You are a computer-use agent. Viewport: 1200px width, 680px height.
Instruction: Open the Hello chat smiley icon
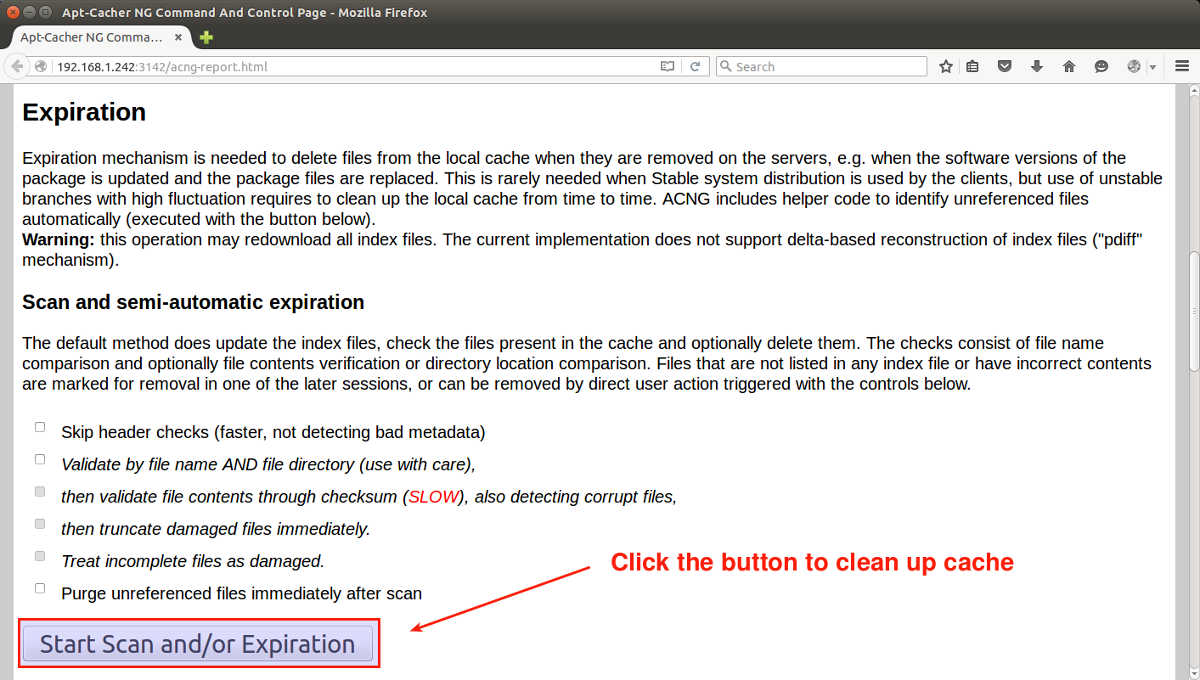pyautogui.click(x=1101, y=67)
